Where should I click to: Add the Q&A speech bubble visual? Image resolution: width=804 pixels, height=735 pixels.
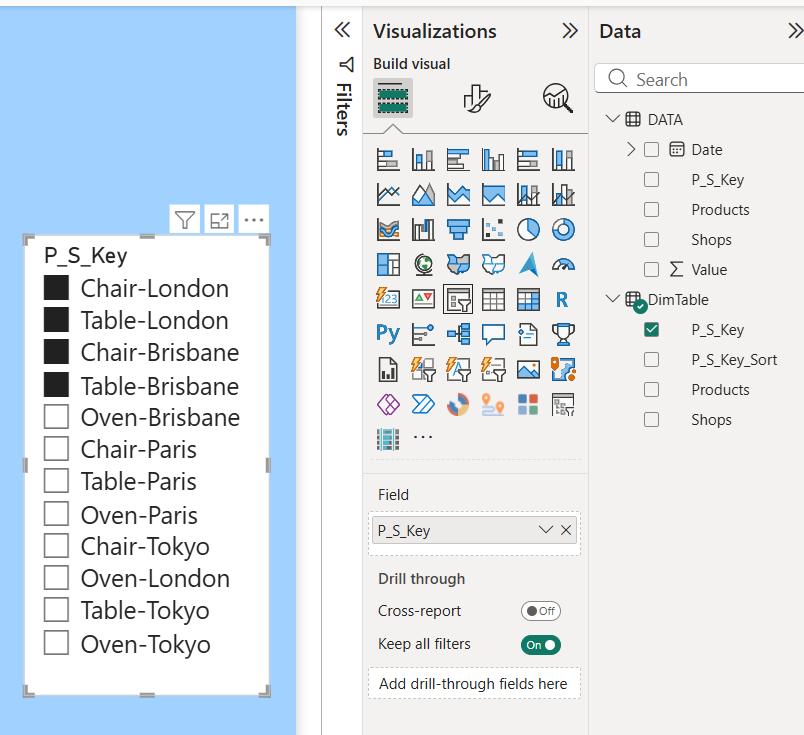point(493,334)
